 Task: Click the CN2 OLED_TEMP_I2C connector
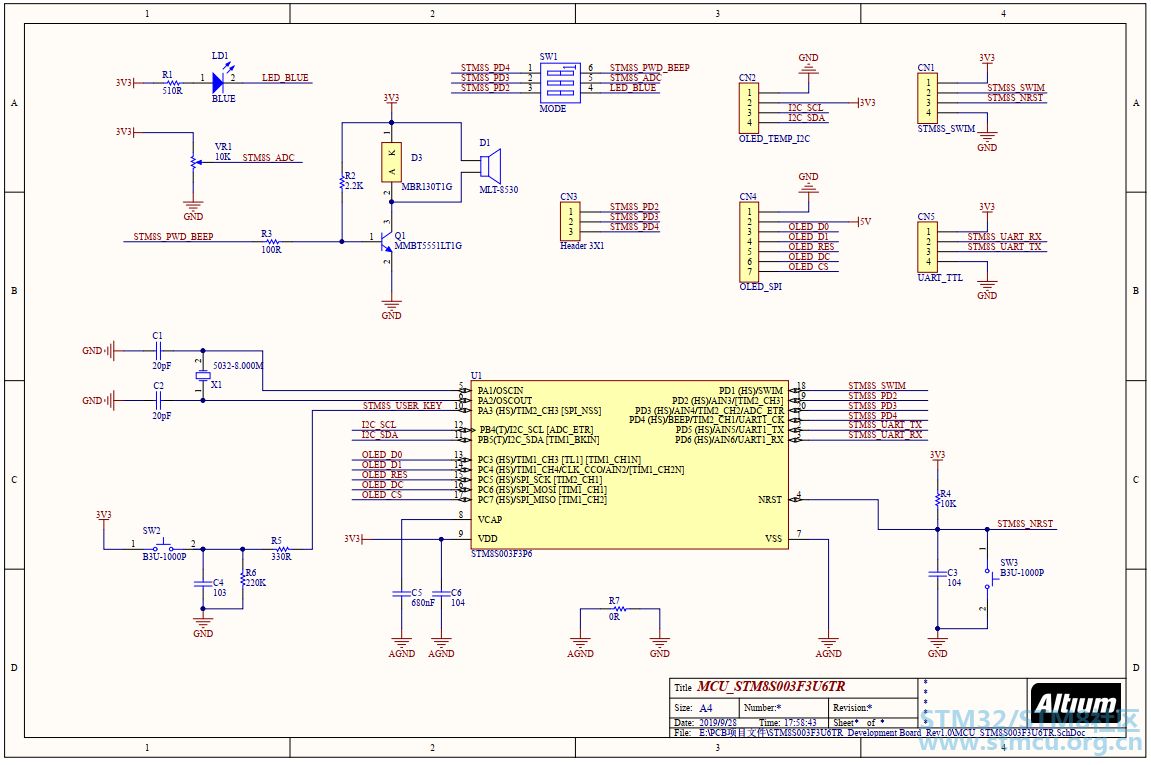[749, 108]
